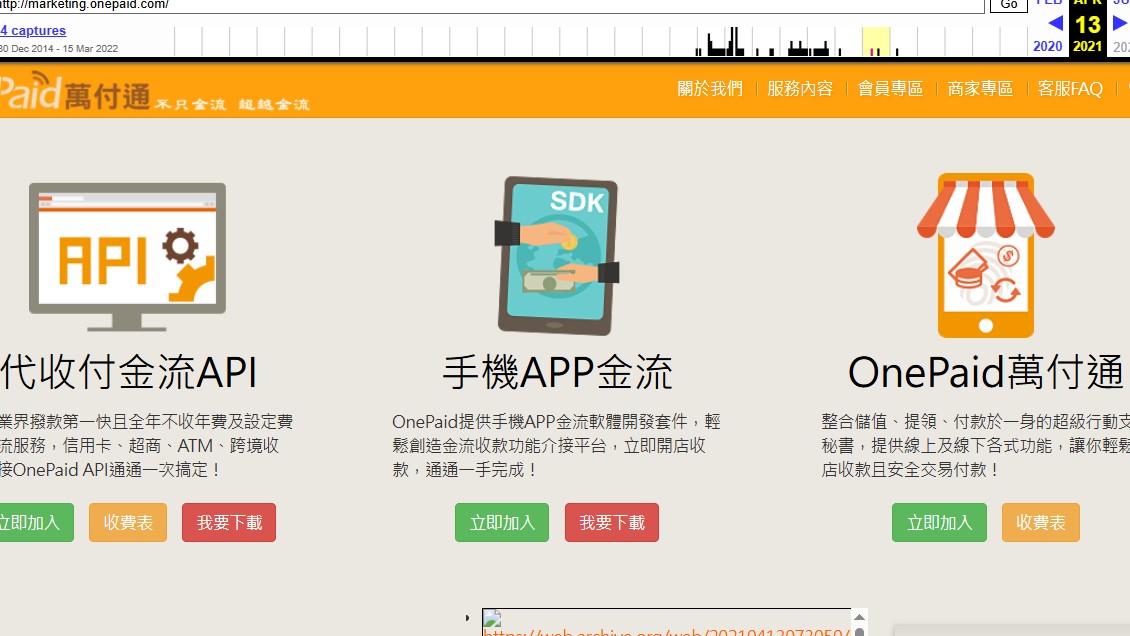Click the broken image icon at bottom
This screenshot has height=636, width=1130.
(491, 619)
